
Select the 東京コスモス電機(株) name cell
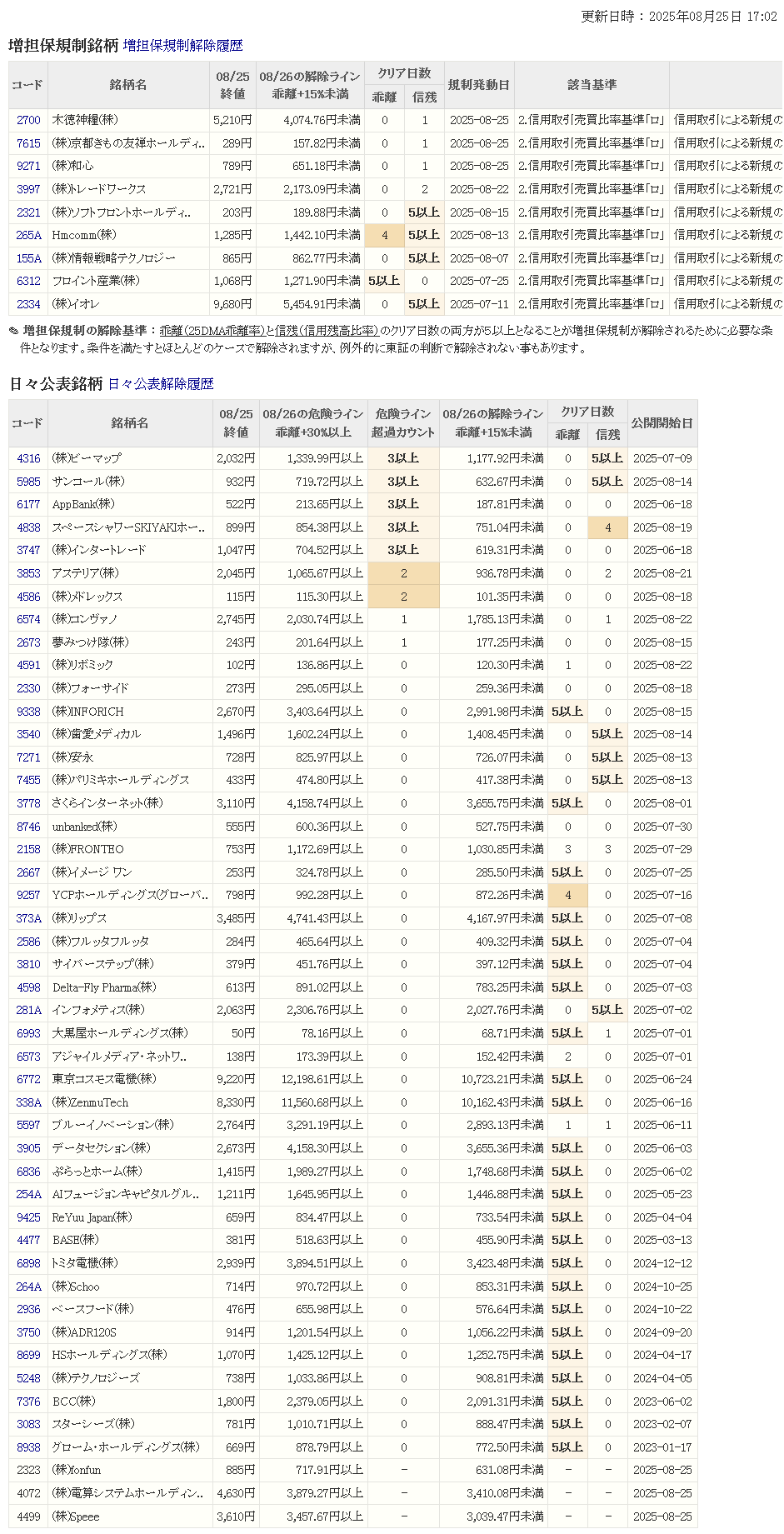[130, 1079]
